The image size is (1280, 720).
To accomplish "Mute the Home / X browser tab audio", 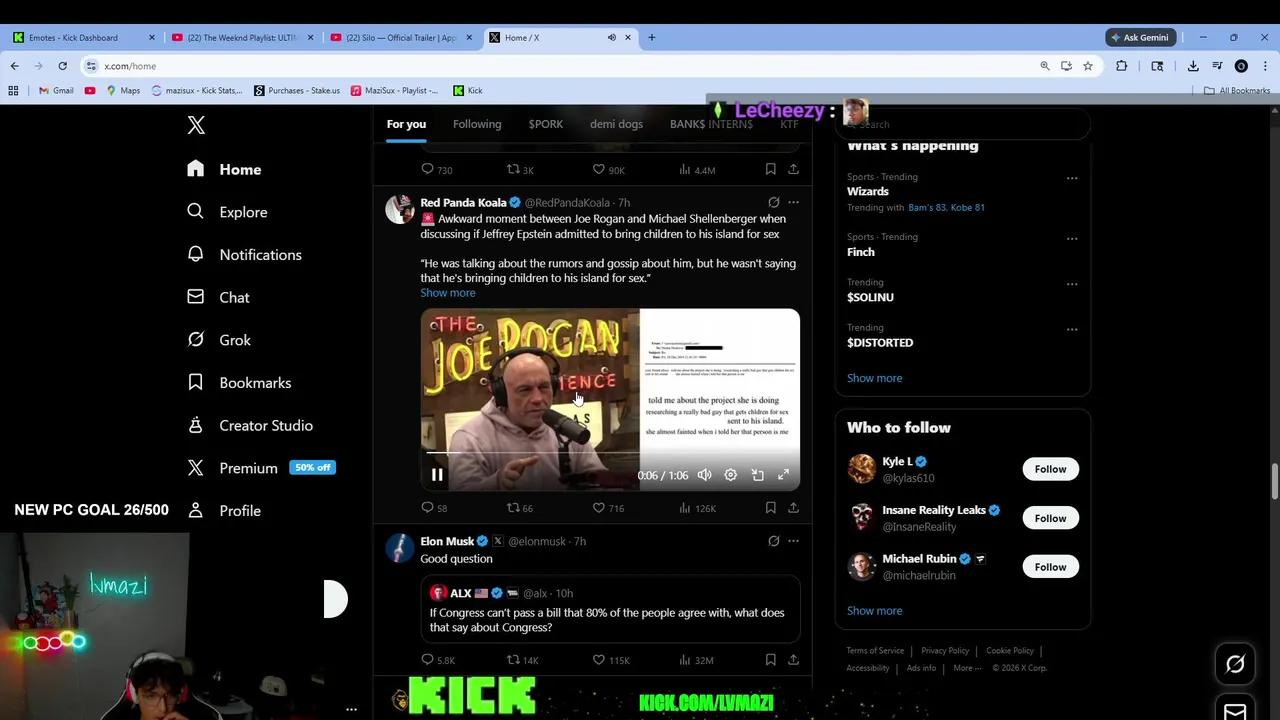I will [612, 38].
